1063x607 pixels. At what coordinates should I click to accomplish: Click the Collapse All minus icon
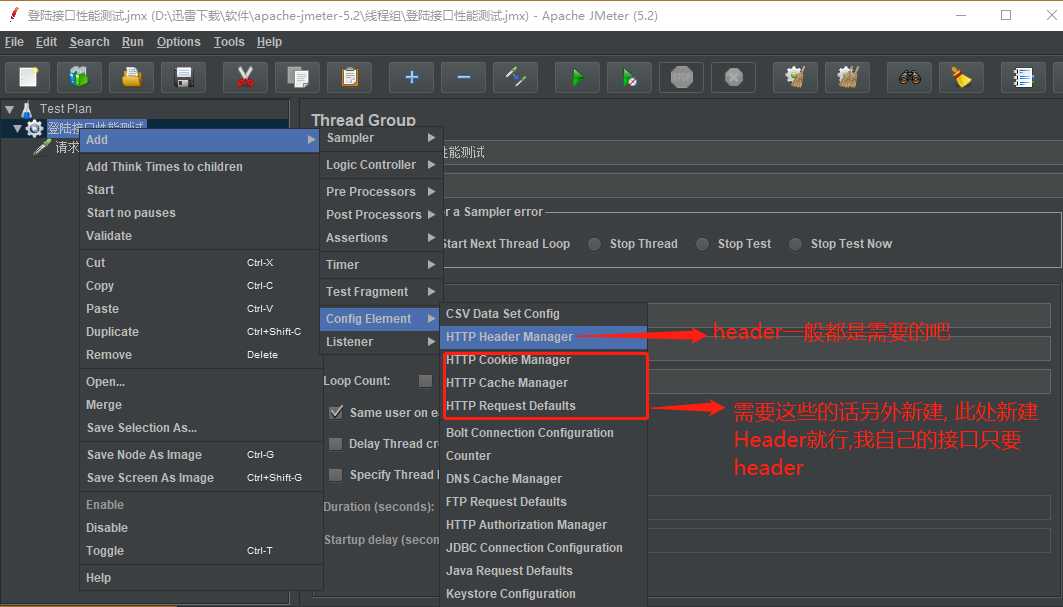click(x=464, y=77)
